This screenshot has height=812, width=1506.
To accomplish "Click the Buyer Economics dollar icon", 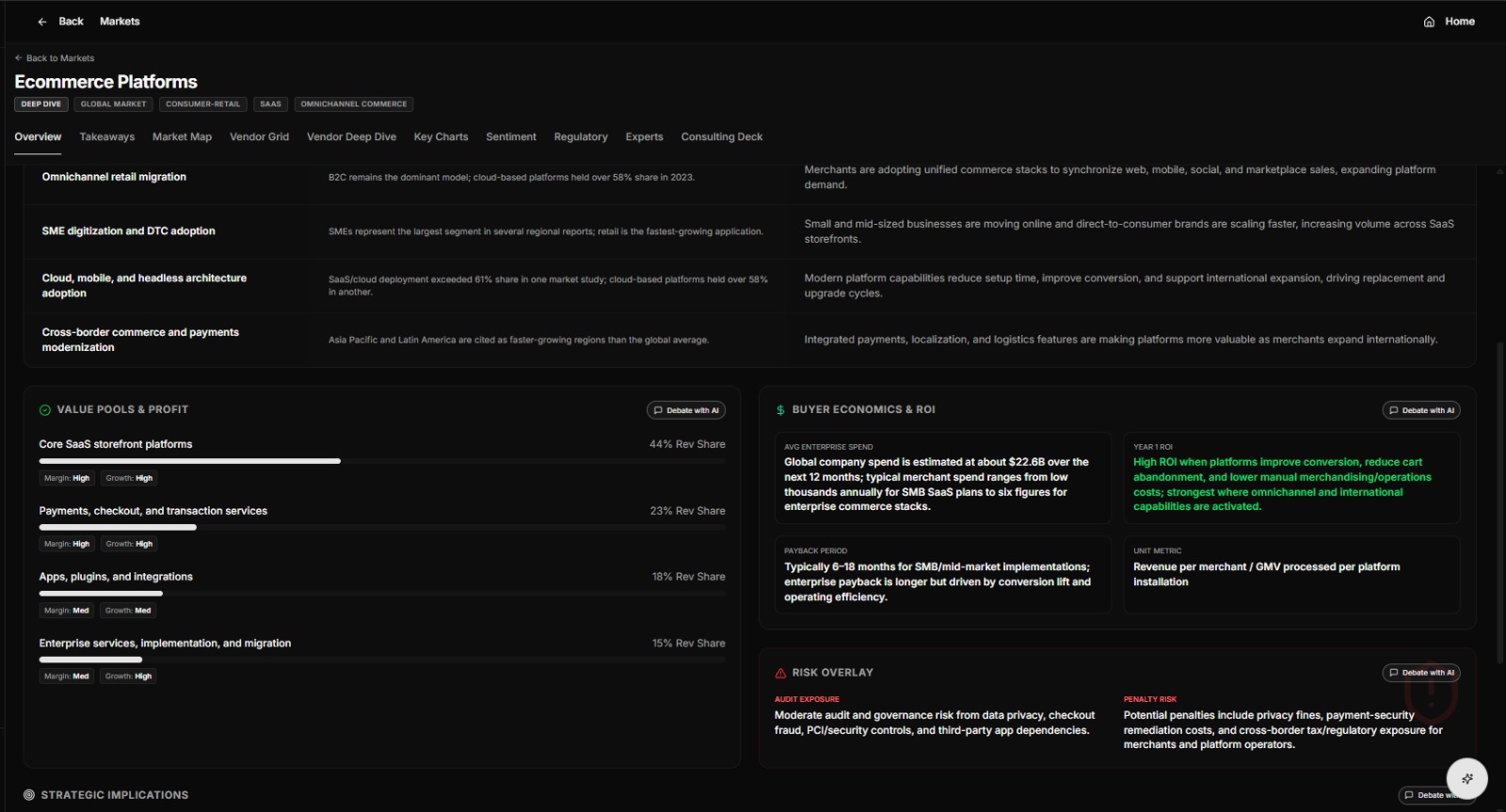I will [780, 410].
